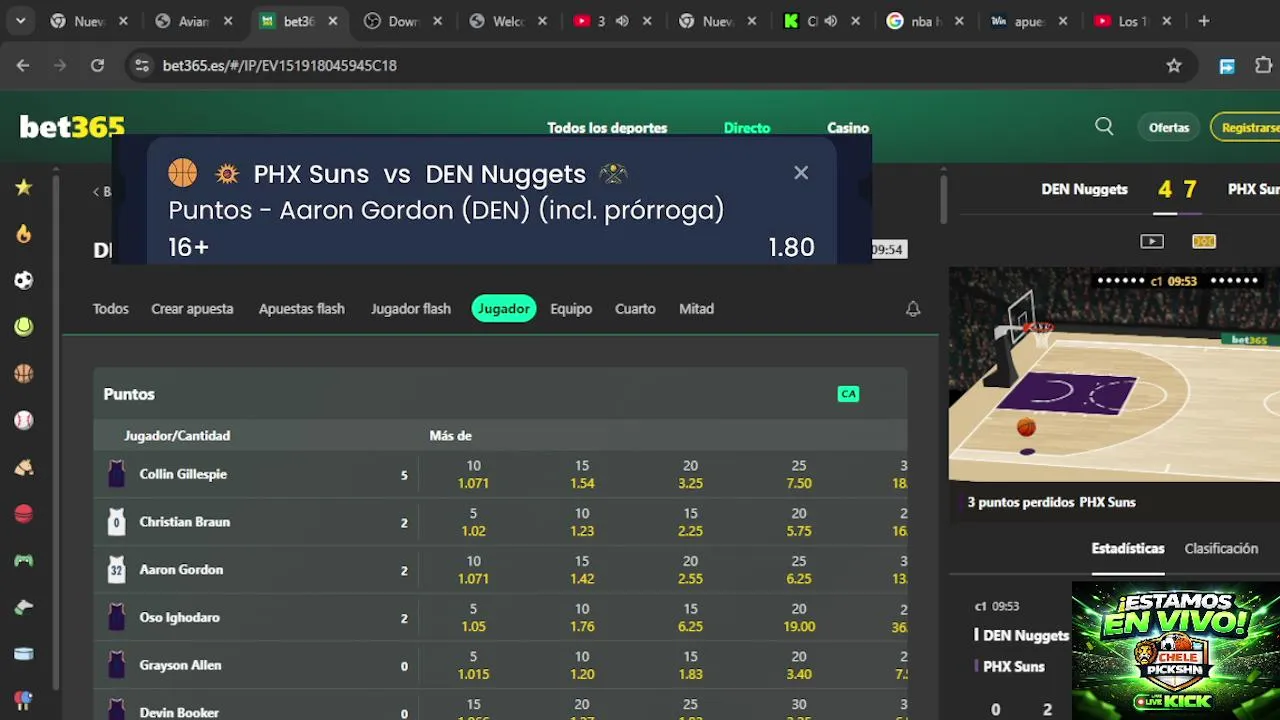Open the favorites star in sports sidebar

23,187
